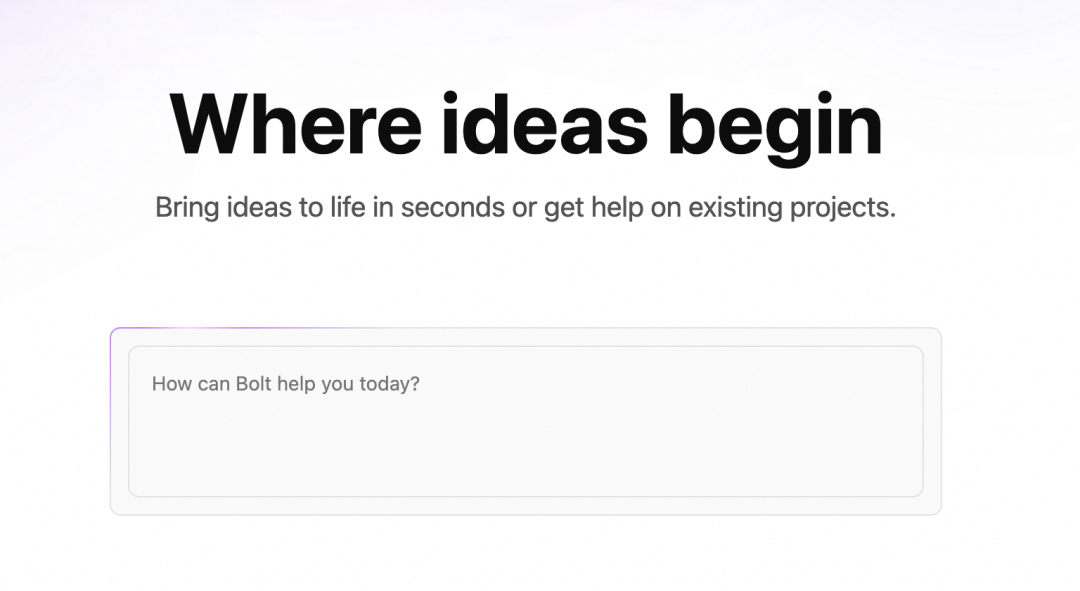Click the Bolt prompt text box

pos(526,421)
